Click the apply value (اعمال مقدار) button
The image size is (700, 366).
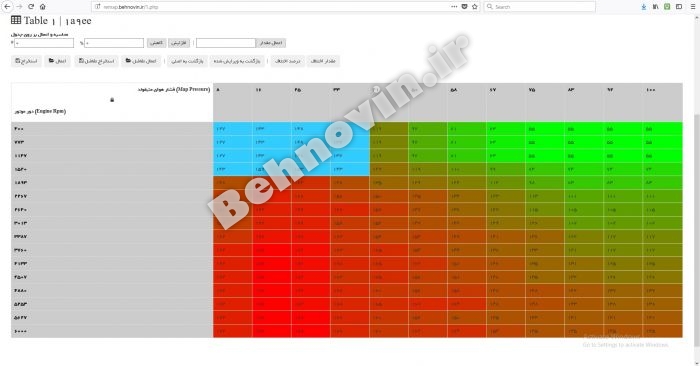pyautogui.click(x=271, y=43)
